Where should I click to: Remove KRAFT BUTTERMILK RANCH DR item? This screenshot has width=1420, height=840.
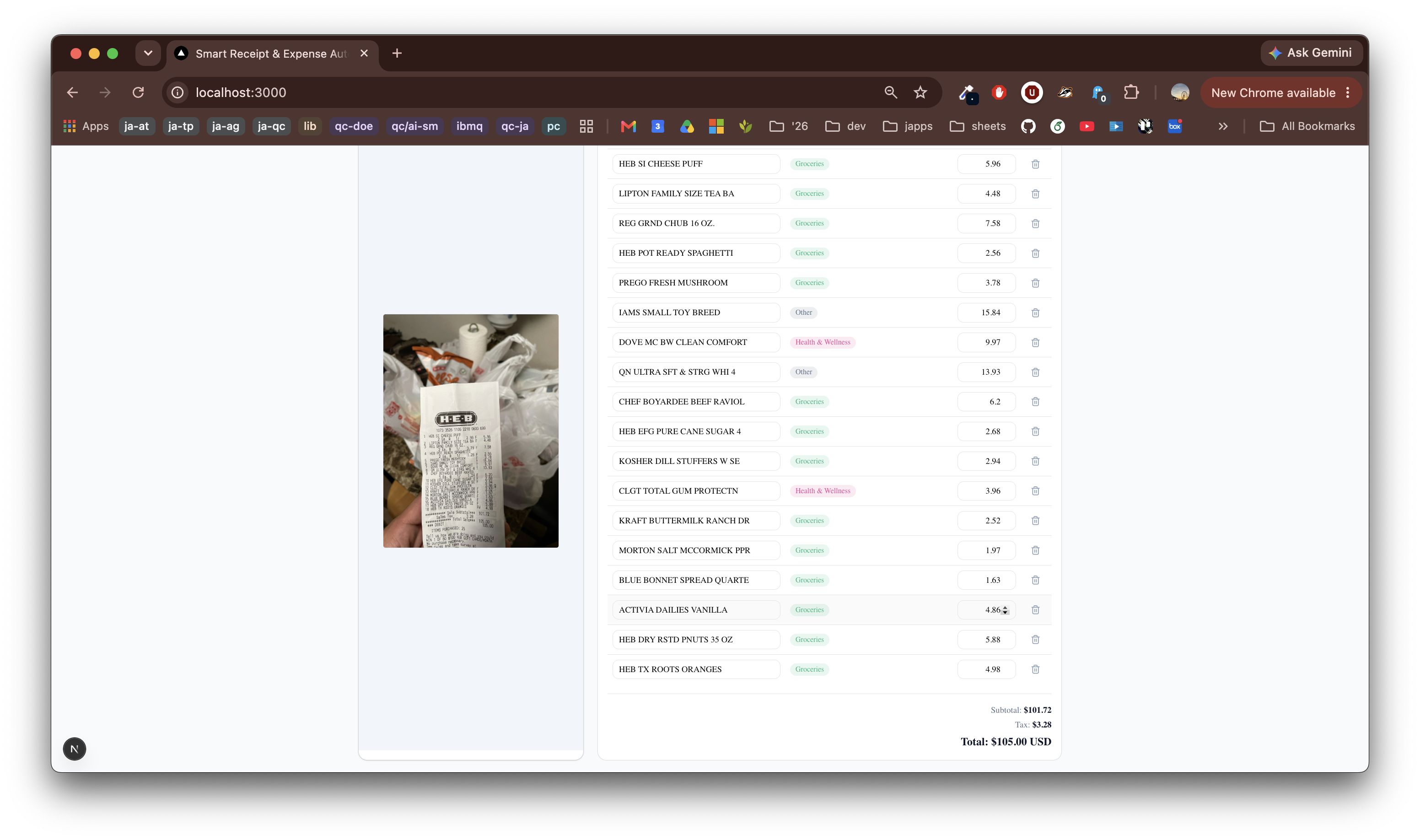(x=1035, y=521)
